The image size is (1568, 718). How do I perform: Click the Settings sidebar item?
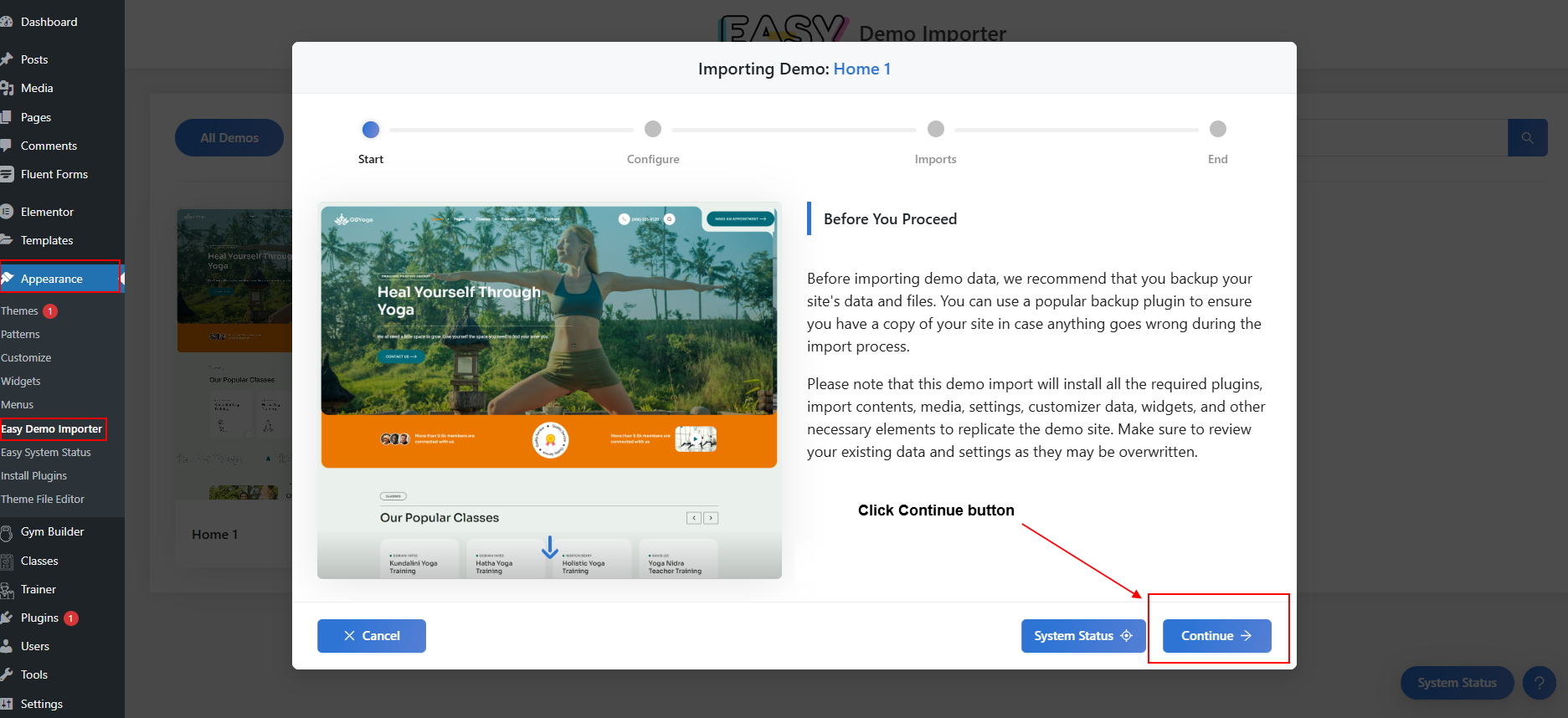click(x=41, y=704)
